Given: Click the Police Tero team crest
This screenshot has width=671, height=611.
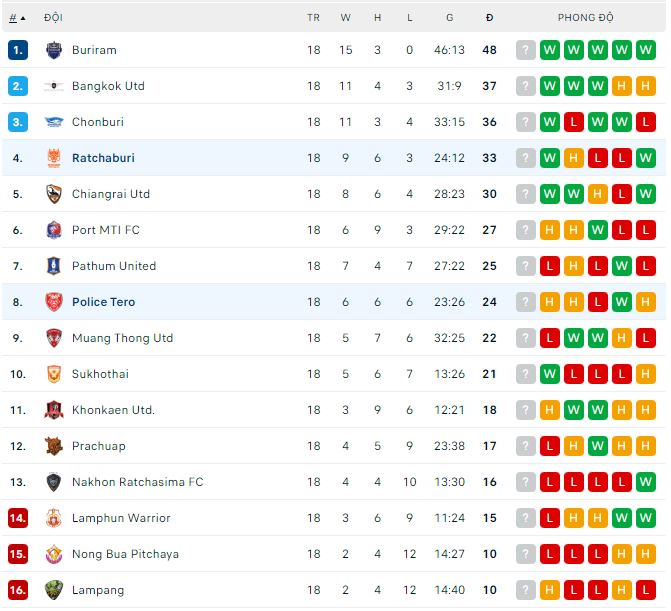Looking at the screenshot, I should [54, 302].
